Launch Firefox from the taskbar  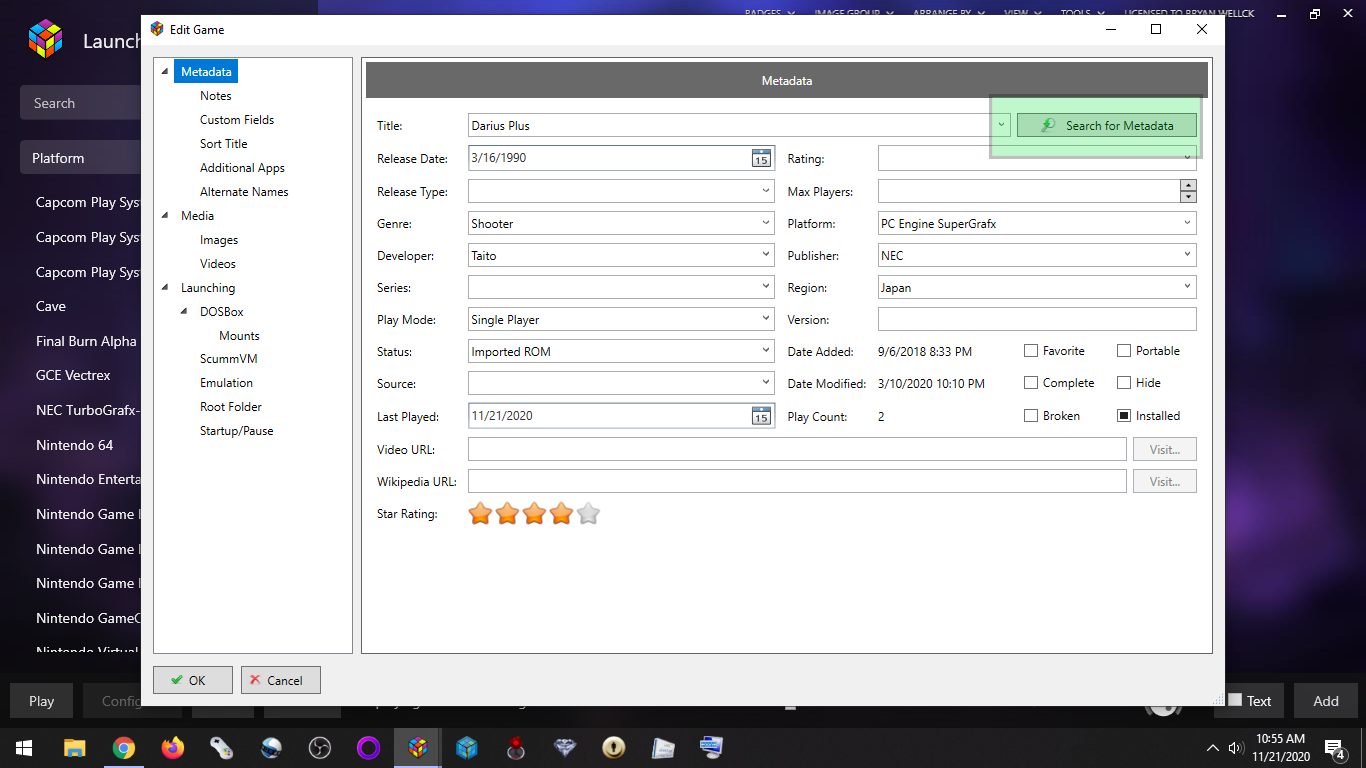pyautogui.click(x=173, y=747)
